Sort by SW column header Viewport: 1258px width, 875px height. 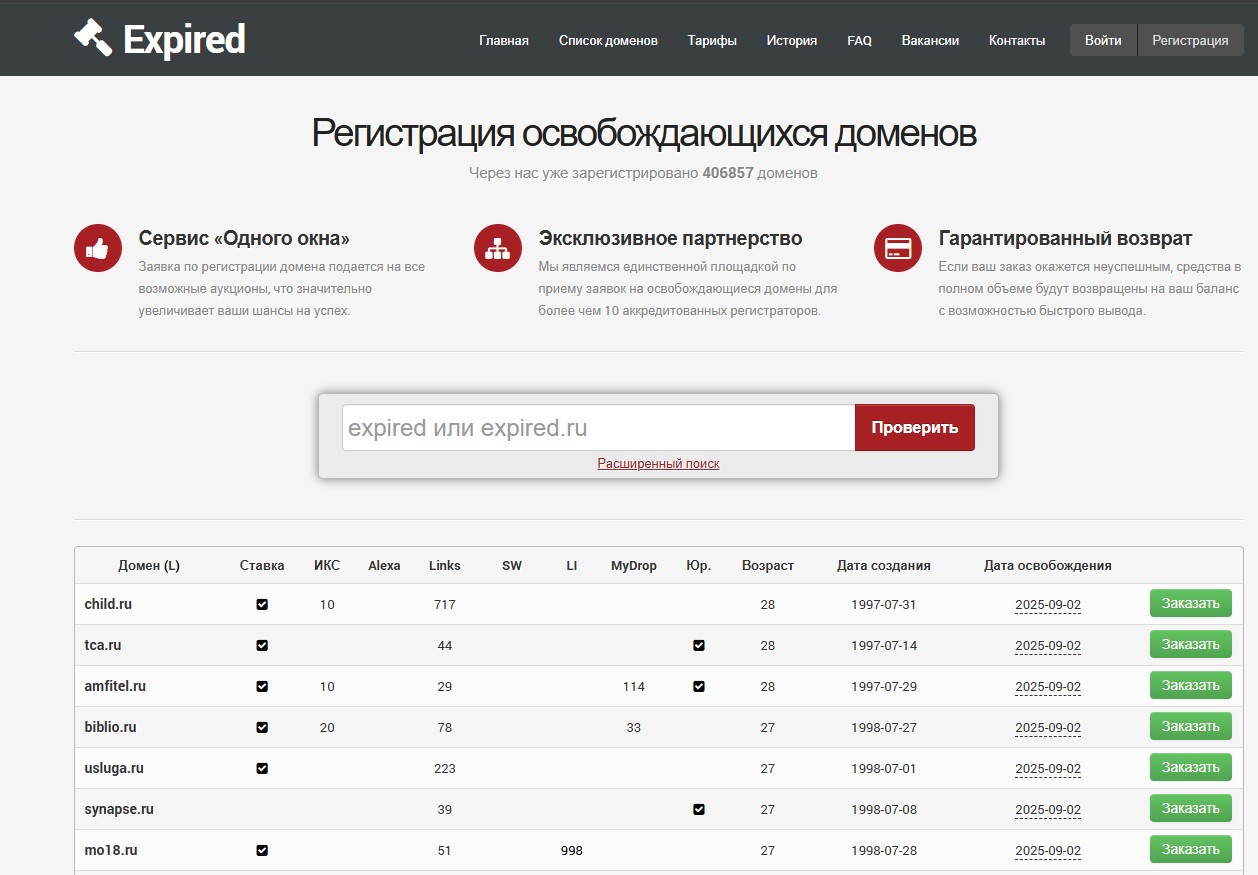(512, 566)
